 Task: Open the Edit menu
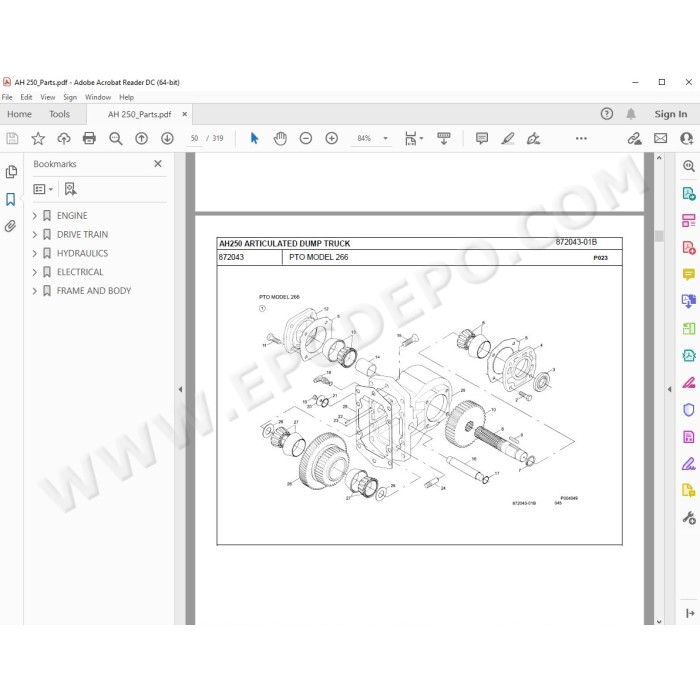pyautogui.click(x=26, y=97)
